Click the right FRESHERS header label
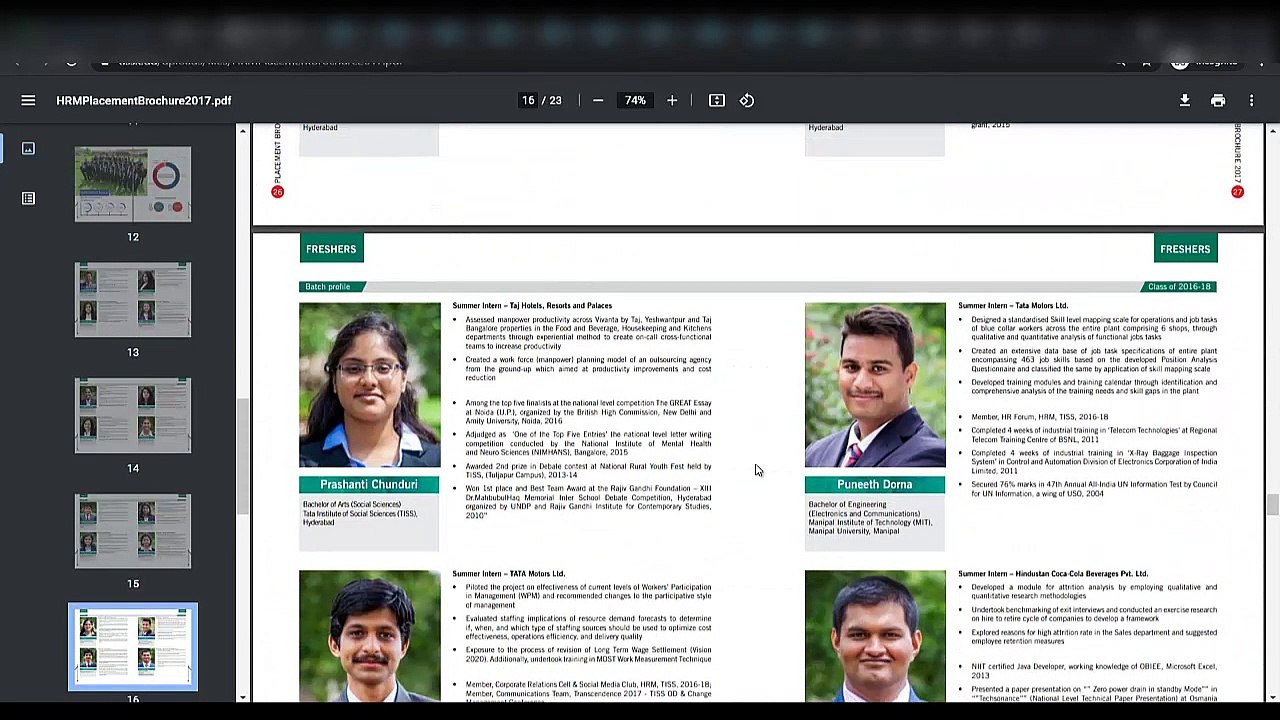This screenshot has height=720, width=1280. point(1185,249)
